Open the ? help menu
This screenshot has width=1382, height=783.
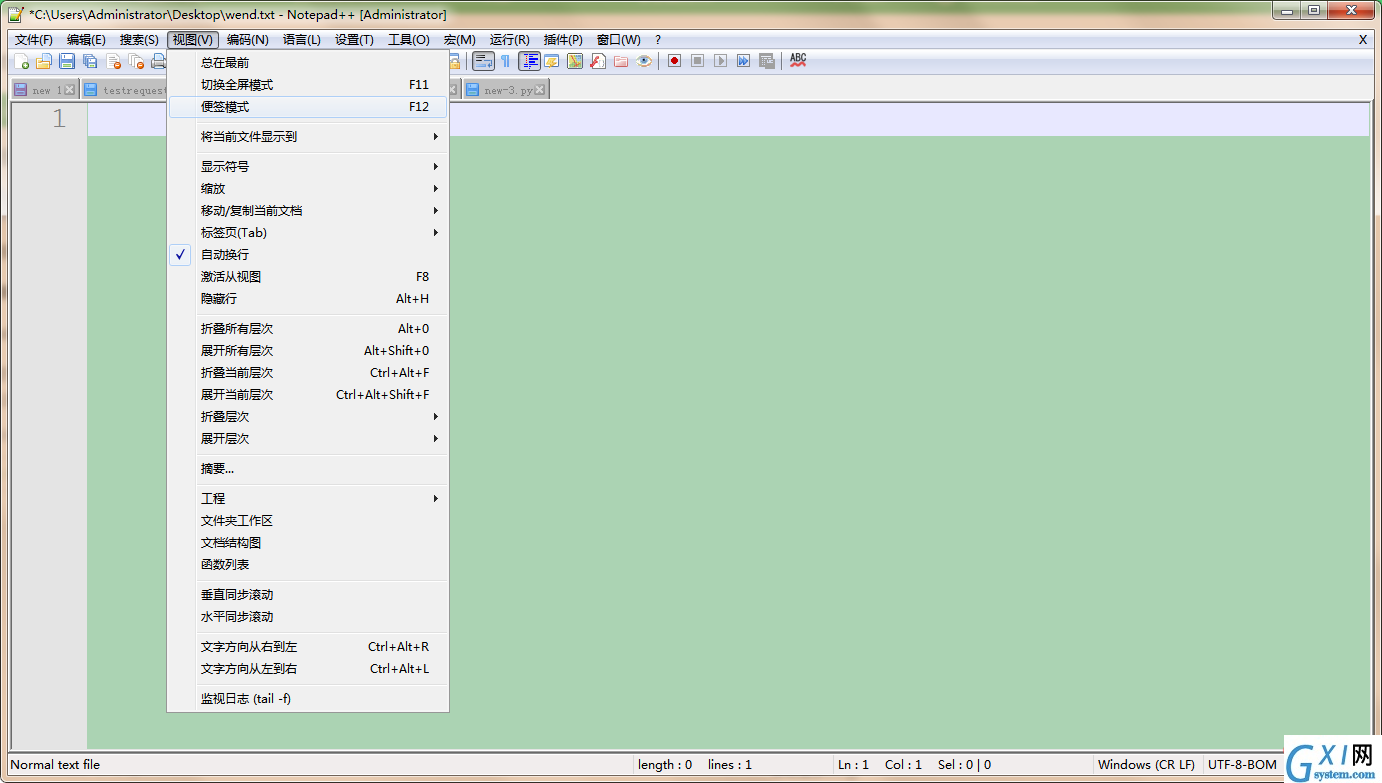[x=657, y=40]
